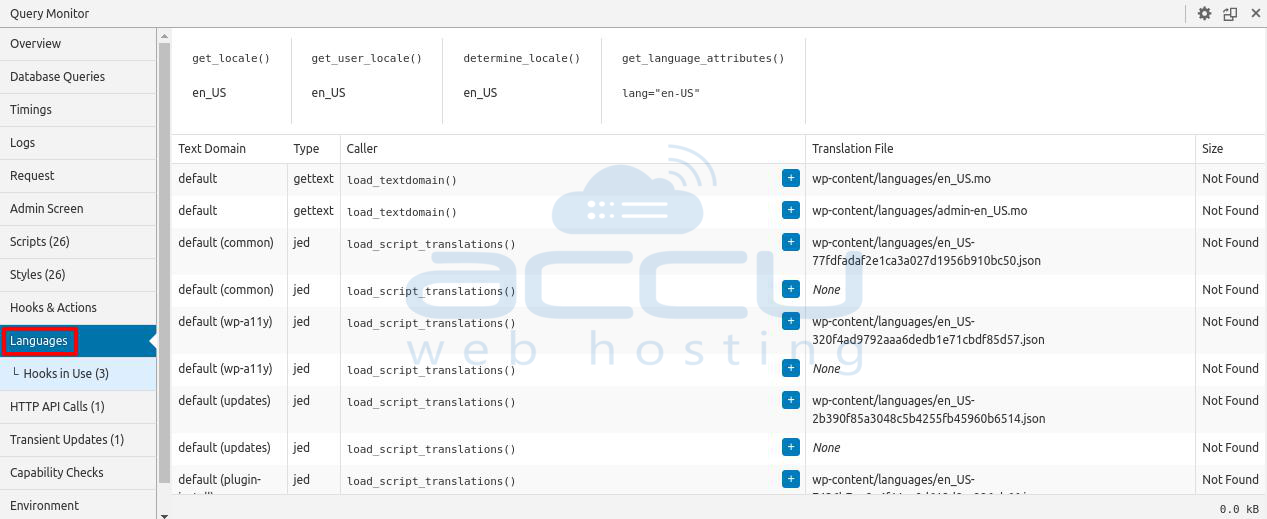Expand caller of default (updates) None row

tap(791, 447)
